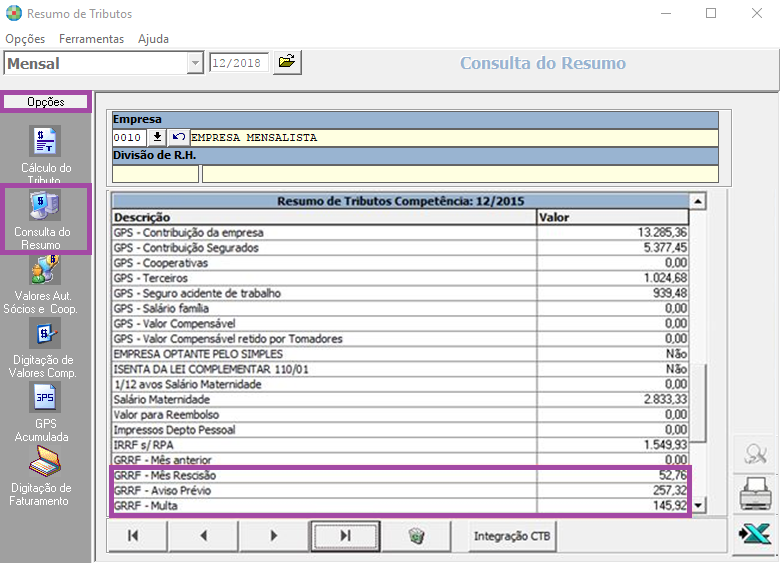Screen dimensions: 780x563
Task: Select the Consulta do Resumo sidebar icon
Action: click(x=45, y=204)
